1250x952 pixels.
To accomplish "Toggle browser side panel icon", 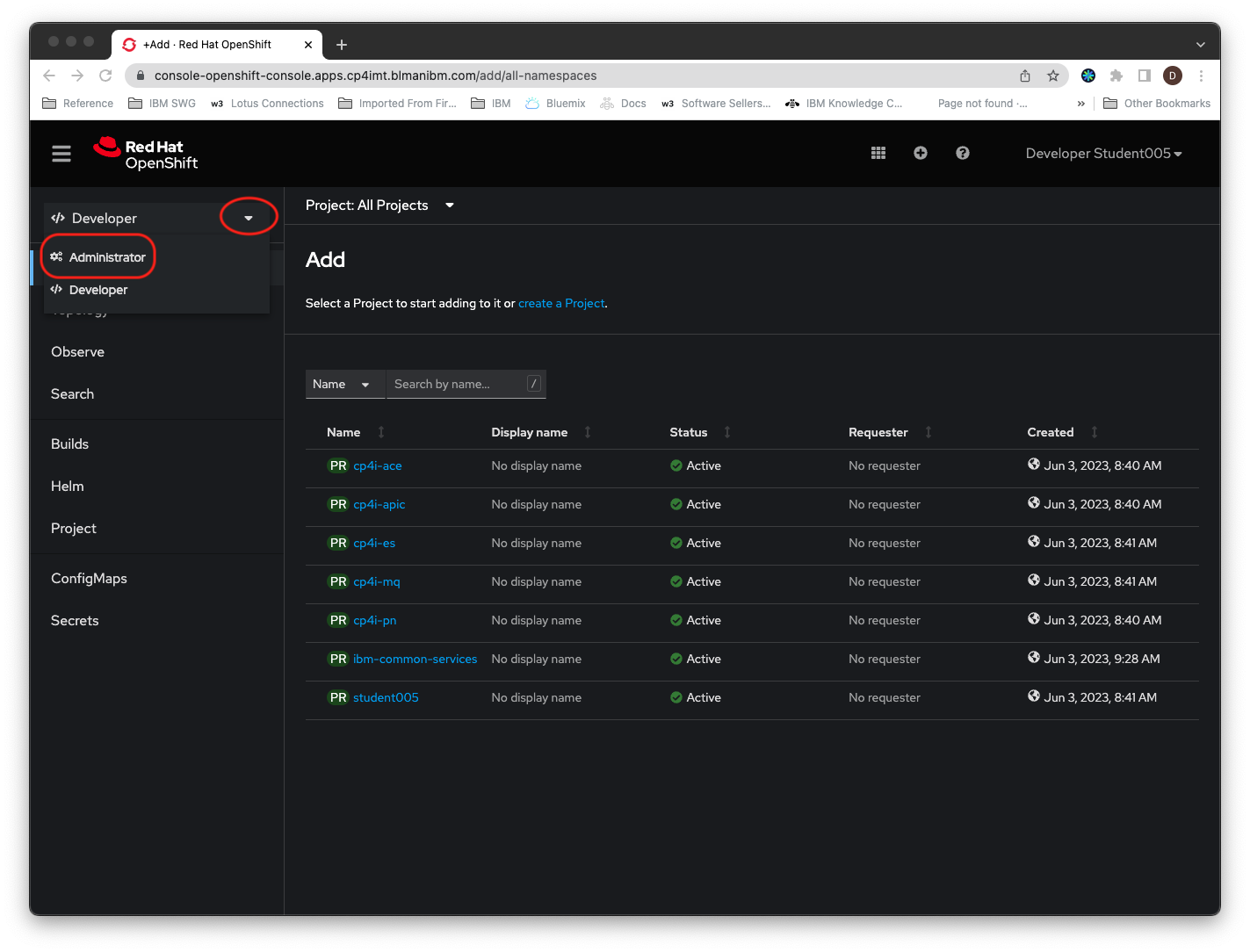I will [x=1145, y=76].
